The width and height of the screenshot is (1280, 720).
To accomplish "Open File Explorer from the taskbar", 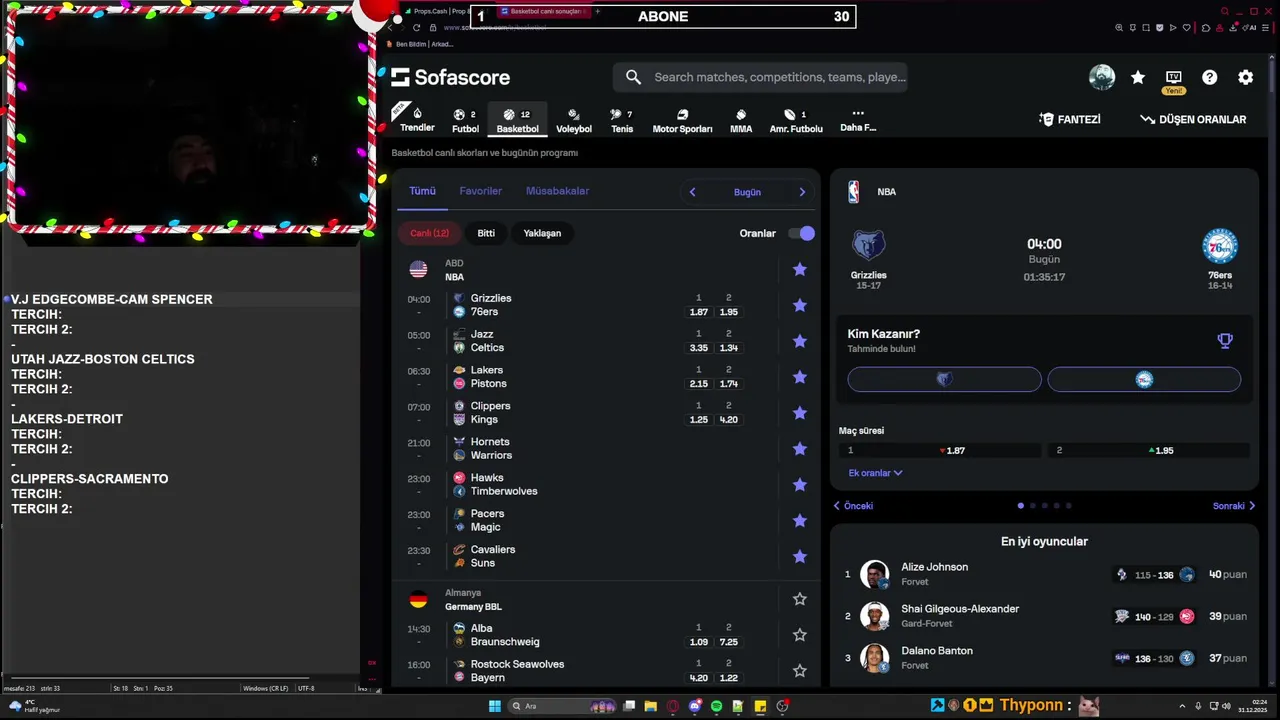I will [x=650, y=706].
